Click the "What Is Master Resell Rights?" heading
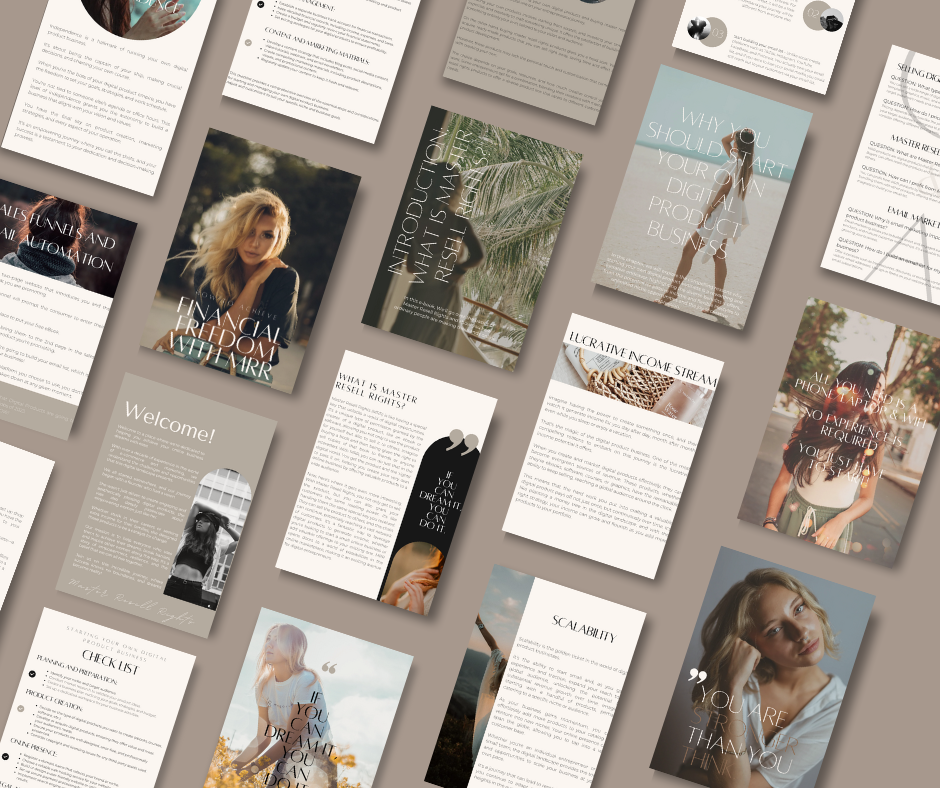 point(372,387)
